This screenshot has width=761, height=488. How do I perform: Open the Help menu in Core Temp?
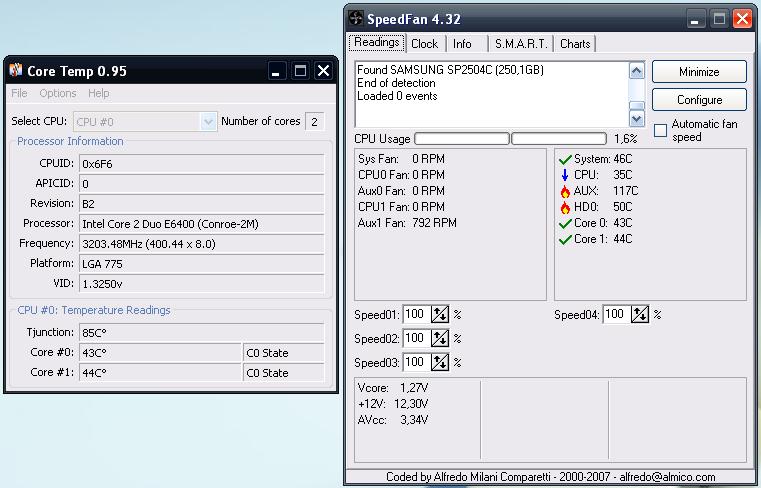point(99,93)
